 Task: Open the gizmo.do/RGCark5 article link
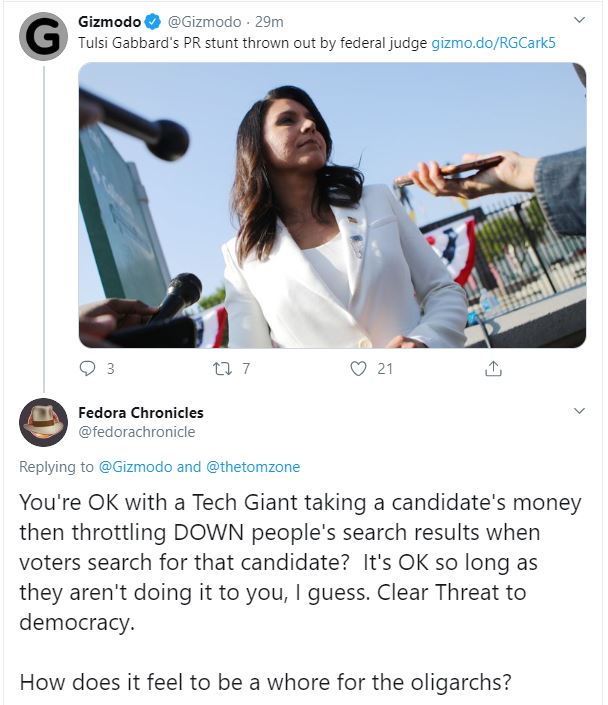[482, 43]
